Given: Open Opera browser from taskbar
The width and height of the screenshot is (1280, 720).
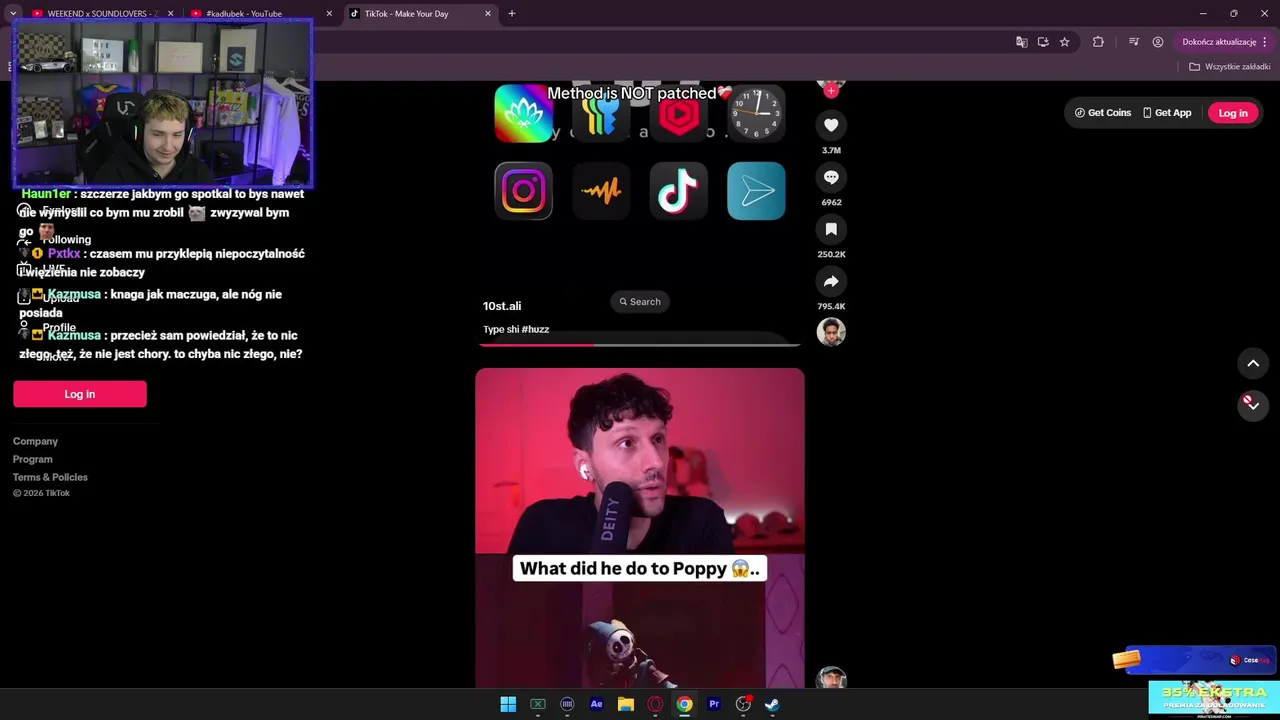Looking at the screenshot, I should click(655, 704).
